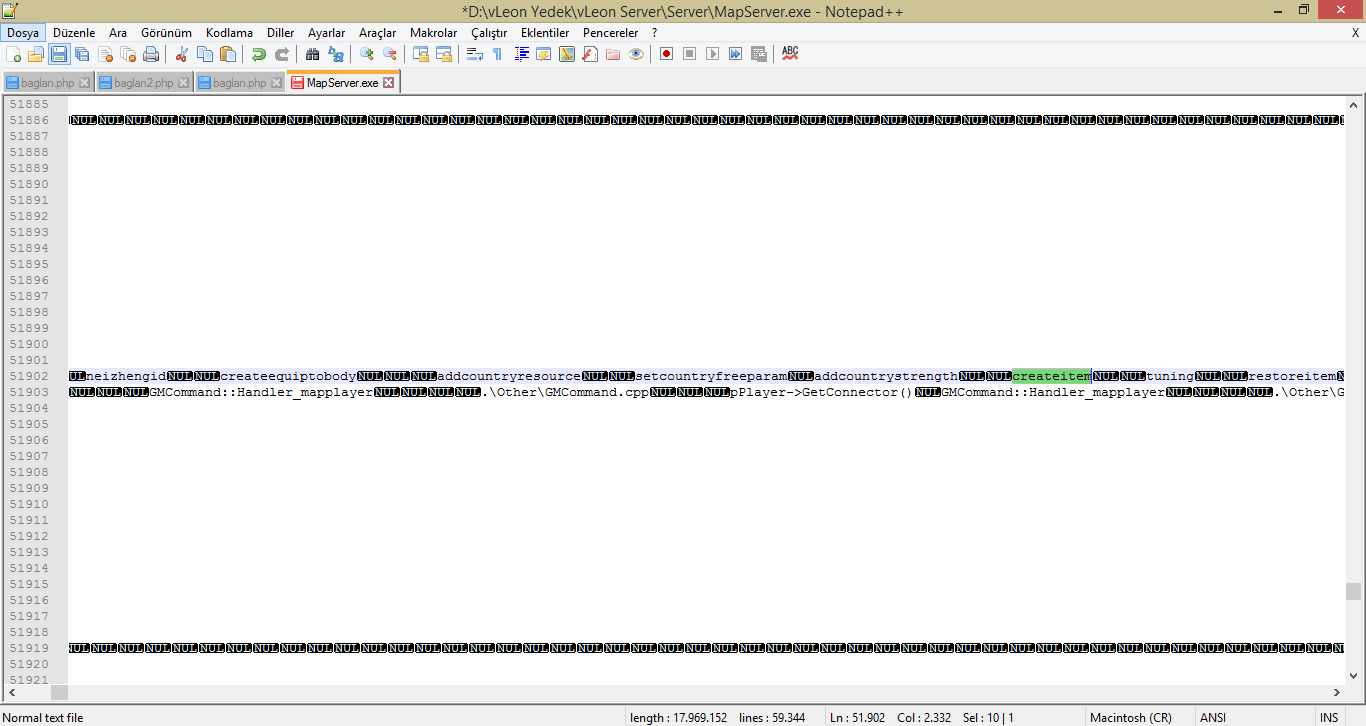Image resolution: width=1366 pixels, height=726 pixels.
Task: Click the vertical scrollbar up arrow
Action: coord(1354,104)
